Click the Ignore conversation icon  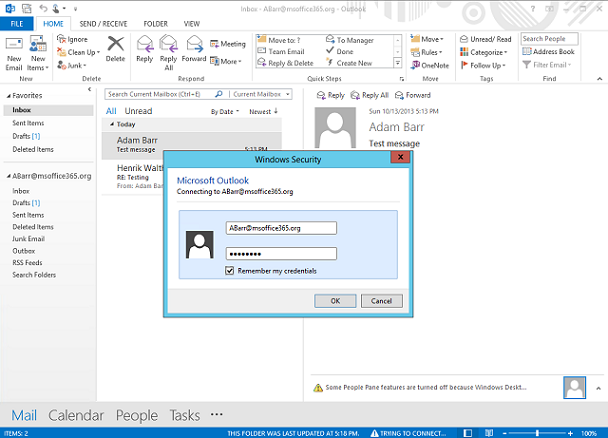[61, 39]
